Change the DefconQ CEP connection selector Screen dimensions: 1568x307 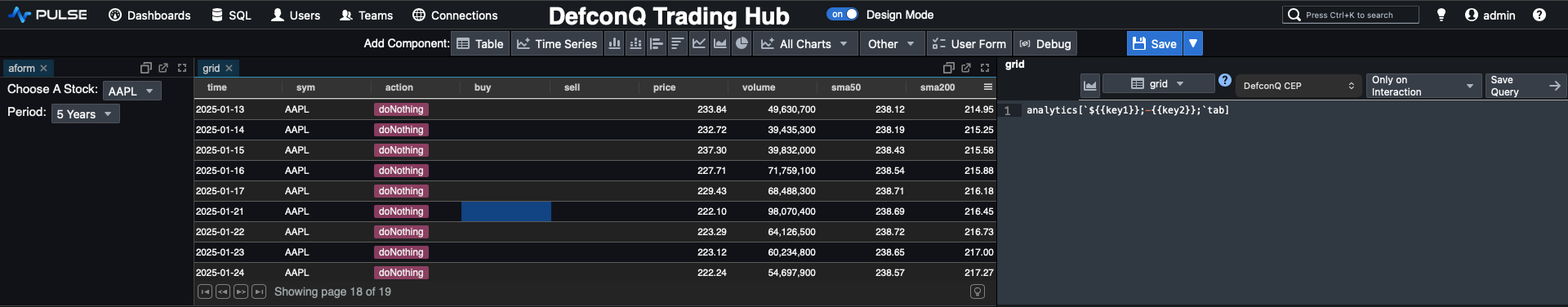(1298, 86)
